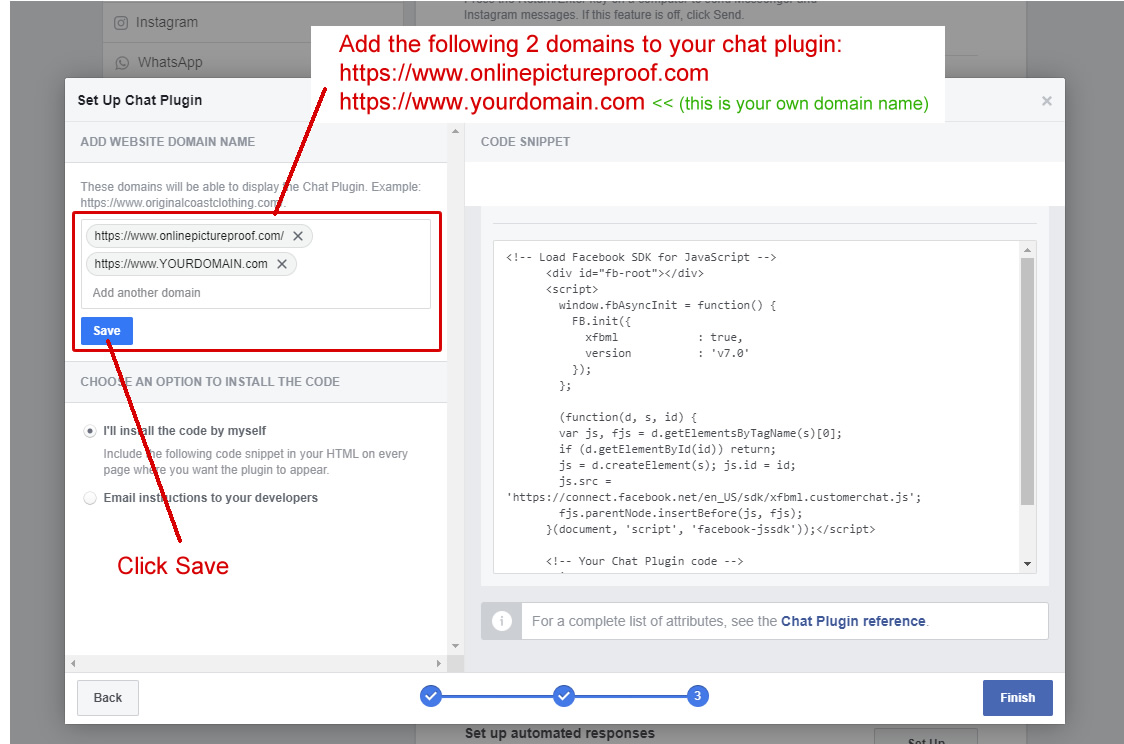Click the CHOOSE AN OPTION TO INSTALL heading
Viewport: 1124px width, 744px height.
(210, 382)
